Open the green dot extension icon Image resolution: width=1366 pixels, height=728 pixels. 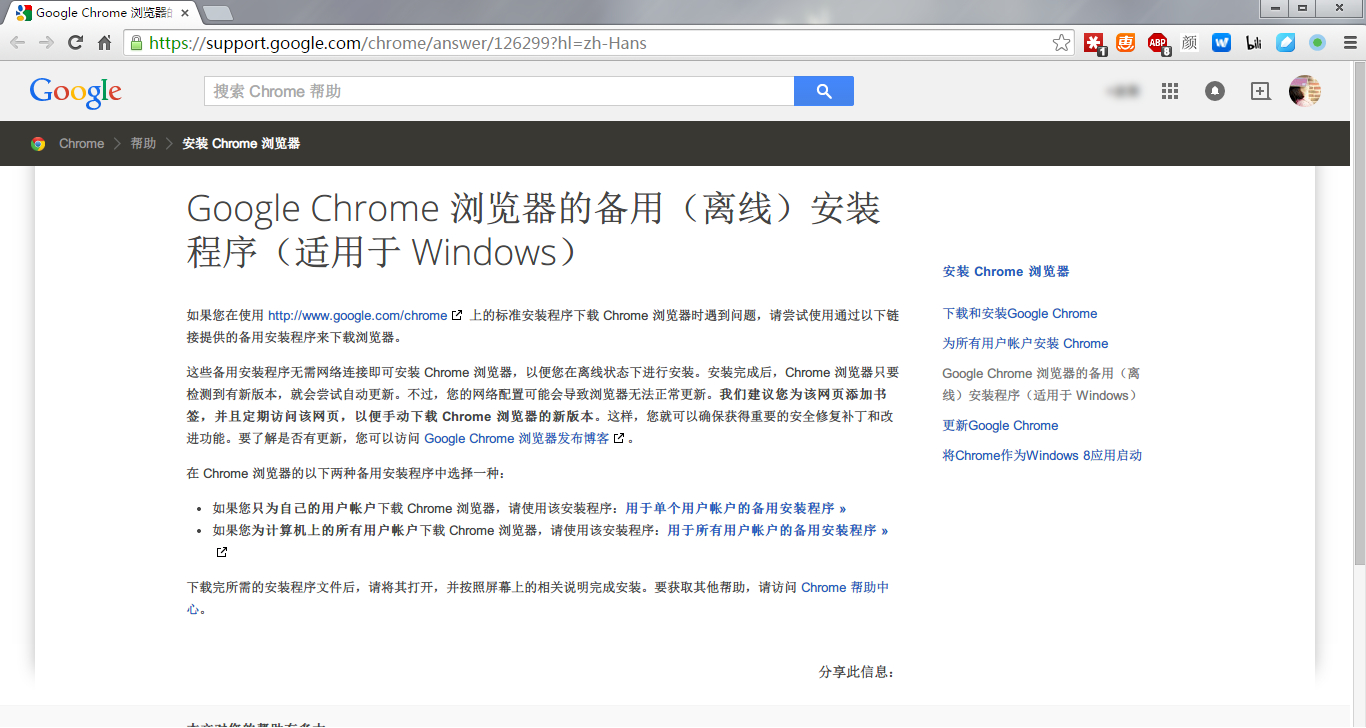1317,43
